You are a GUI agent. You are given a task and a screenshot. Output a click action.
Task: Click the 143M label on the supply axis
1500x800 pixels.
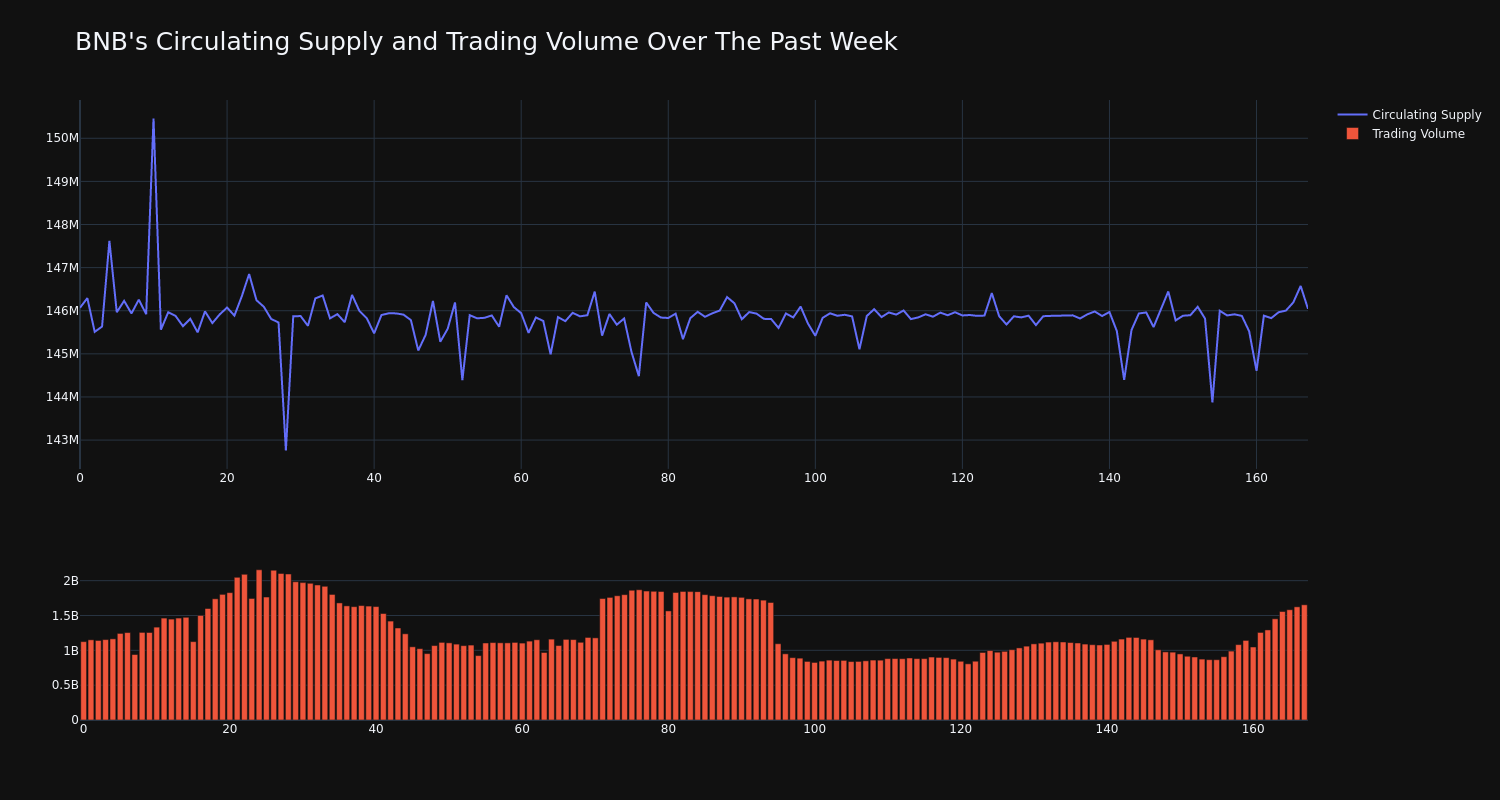pyautogui.click(x=62, y=440)
